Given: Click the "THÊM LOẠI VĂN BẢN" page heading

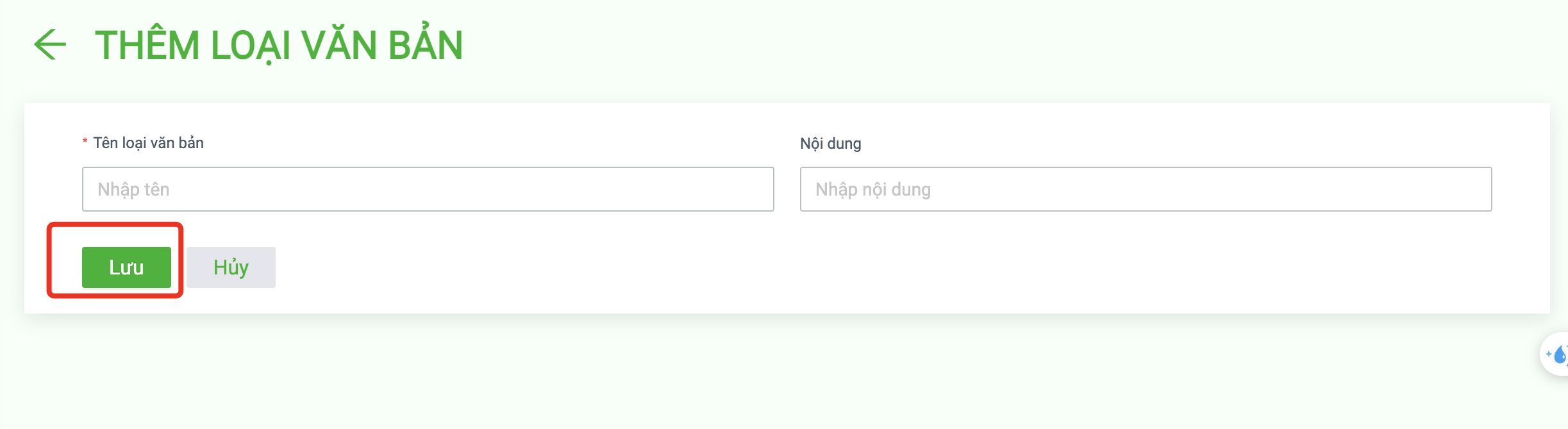Looking at the screenshot, I should point(279,45).
